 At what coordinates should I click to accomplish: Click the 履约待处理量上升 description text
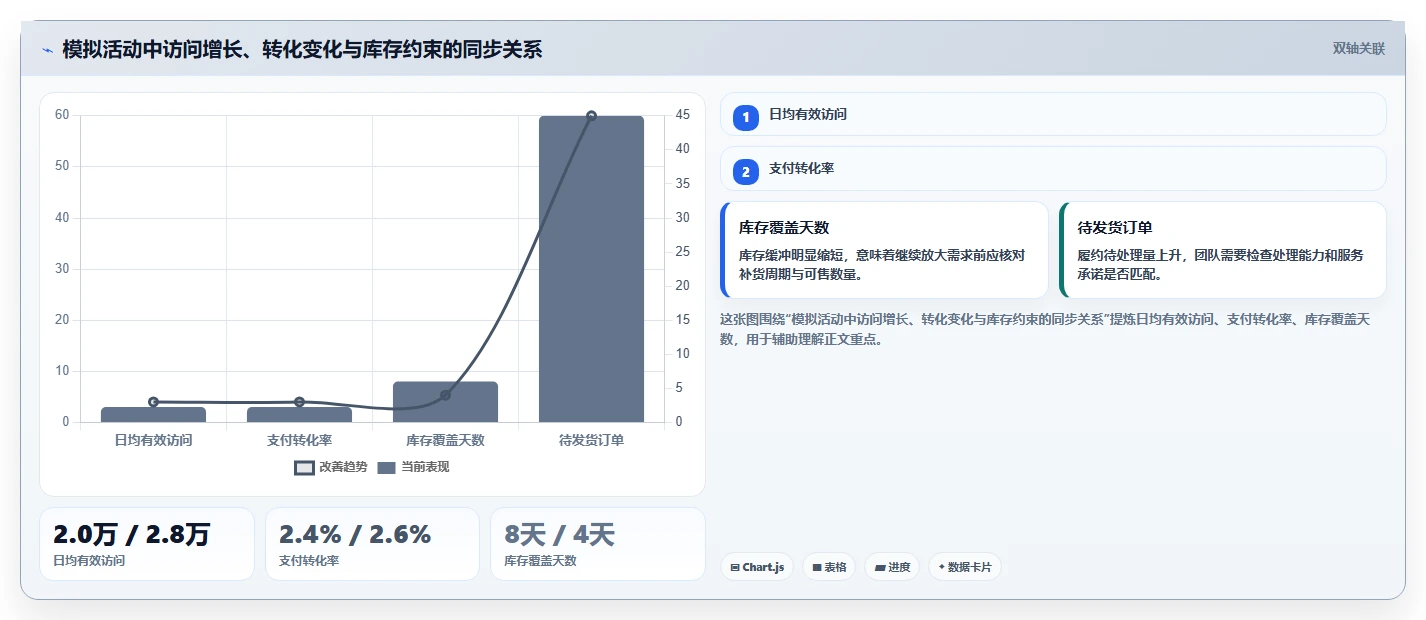click(x=1220, y=265)
